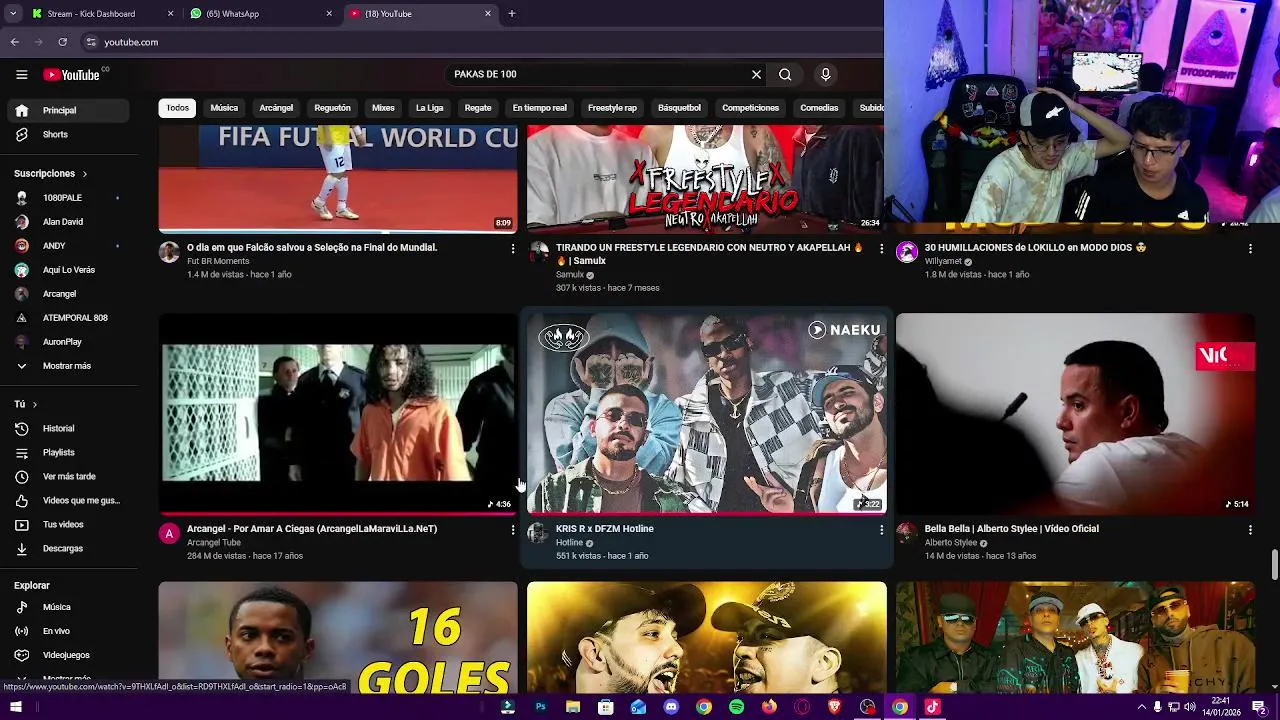Select the Música filter chip

click(224, 108)
